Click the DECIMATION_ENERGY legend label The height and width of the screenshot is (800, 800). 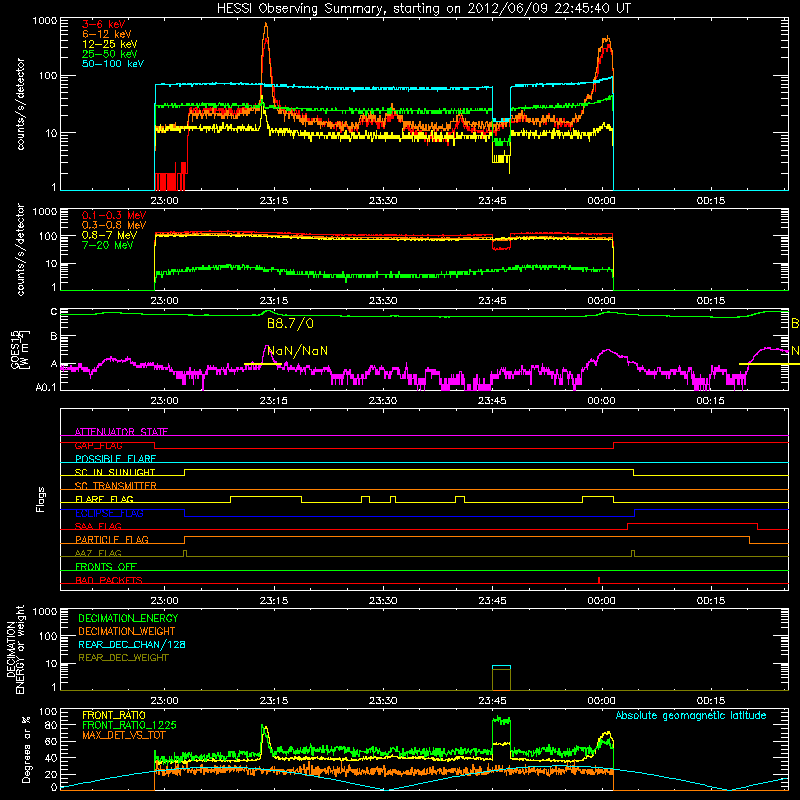tap(128, 618)
